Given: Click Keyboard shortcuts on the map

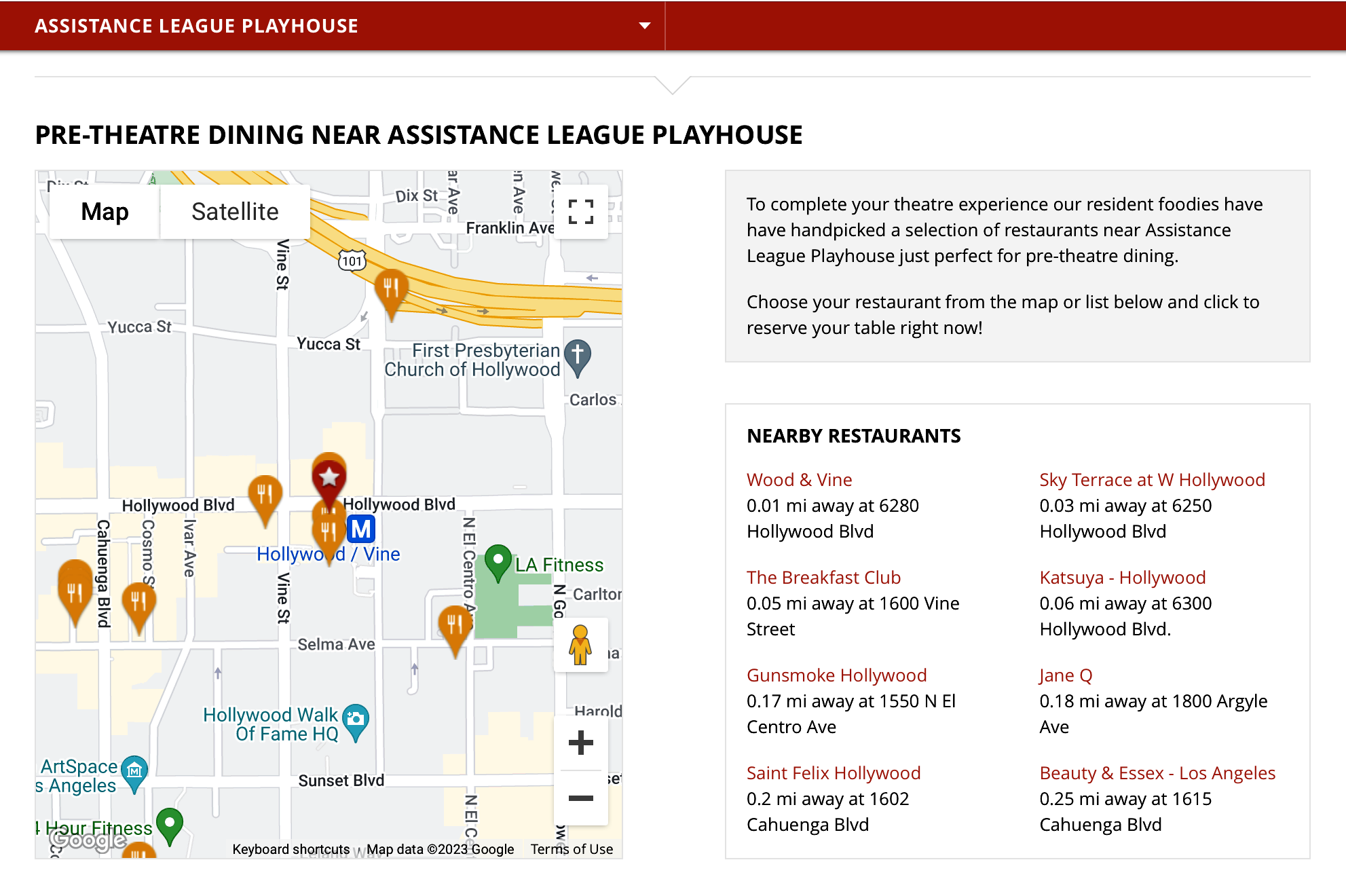Looking at the screenshot, I should [x=291, y=849].
